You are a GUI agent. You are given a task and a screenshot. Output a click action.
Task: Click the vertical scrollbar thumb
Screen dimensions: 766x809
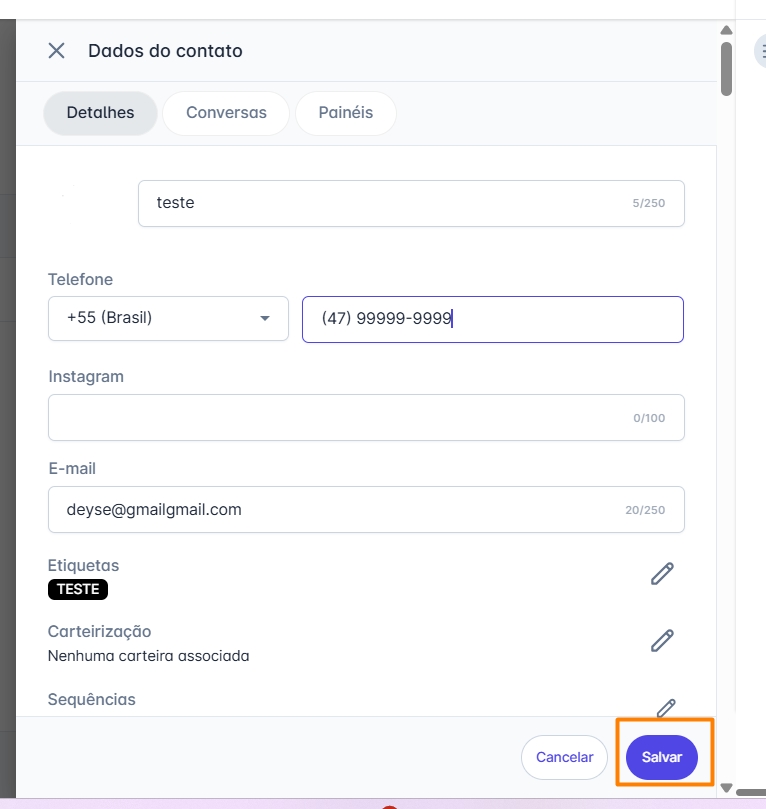[x=727, y=68]
